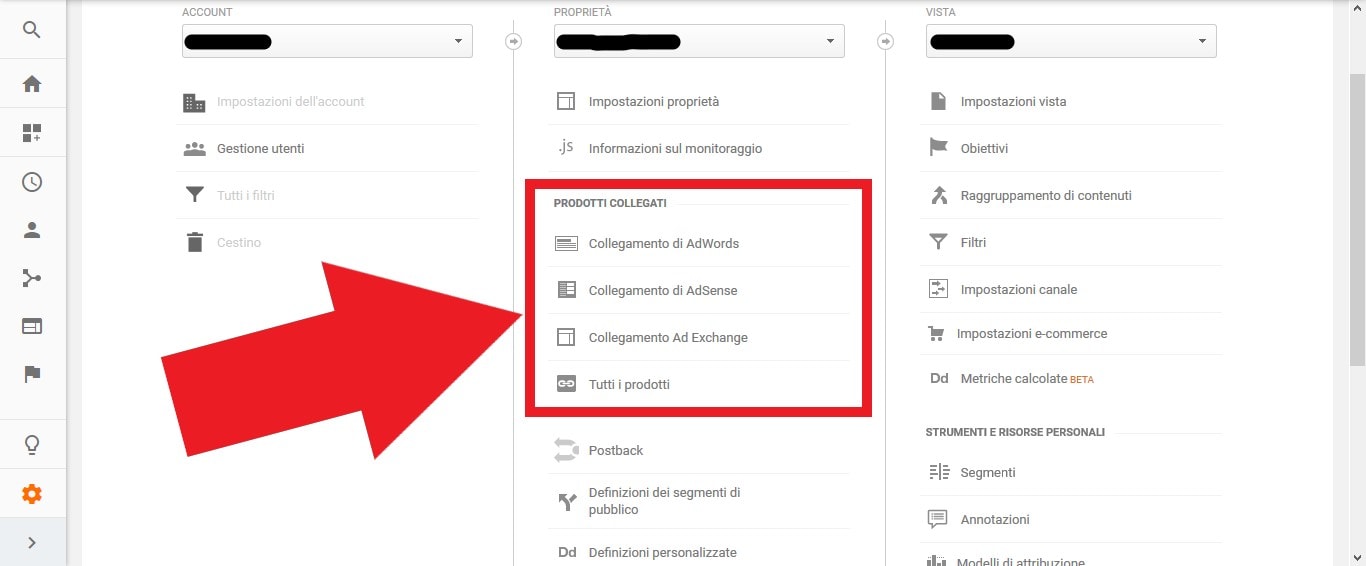Click the Annotazioni speech bubble icon
The width and height of the screenshot is (1366, 566).
click(938, 519)
